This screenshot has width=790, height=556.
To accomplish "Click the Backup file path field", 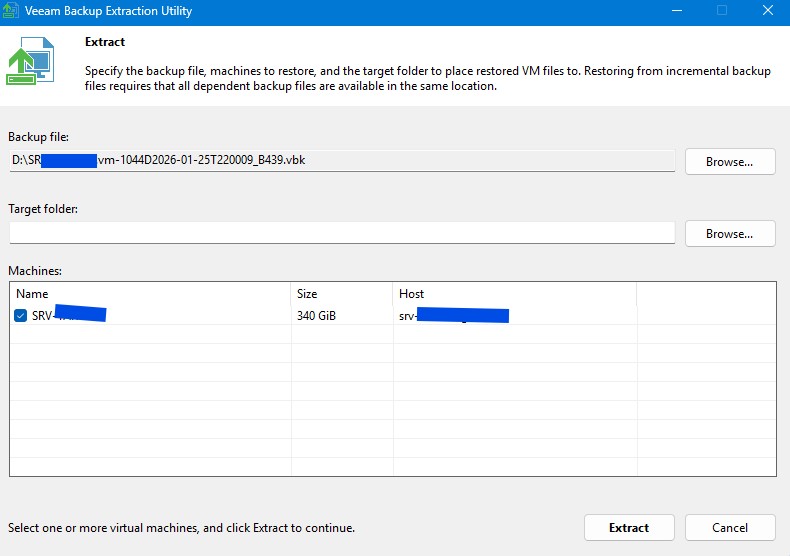I will pyautogui.click(x=340, y=160).
